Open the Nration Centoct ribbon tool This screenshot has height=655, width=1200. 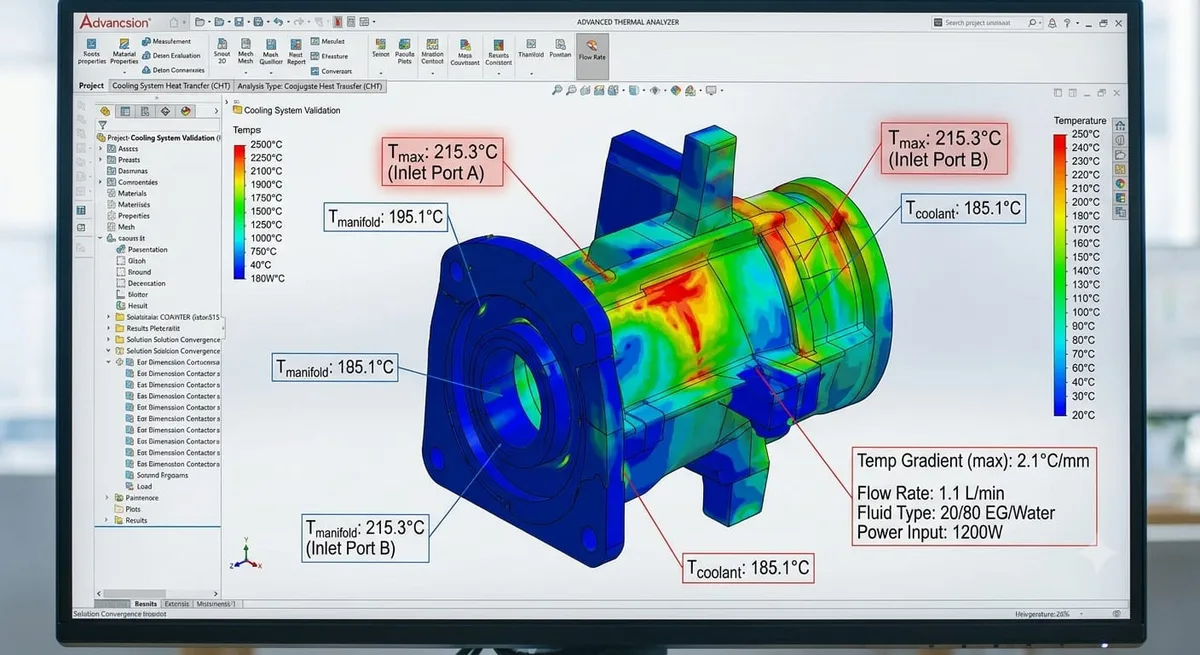pos(432,51)
